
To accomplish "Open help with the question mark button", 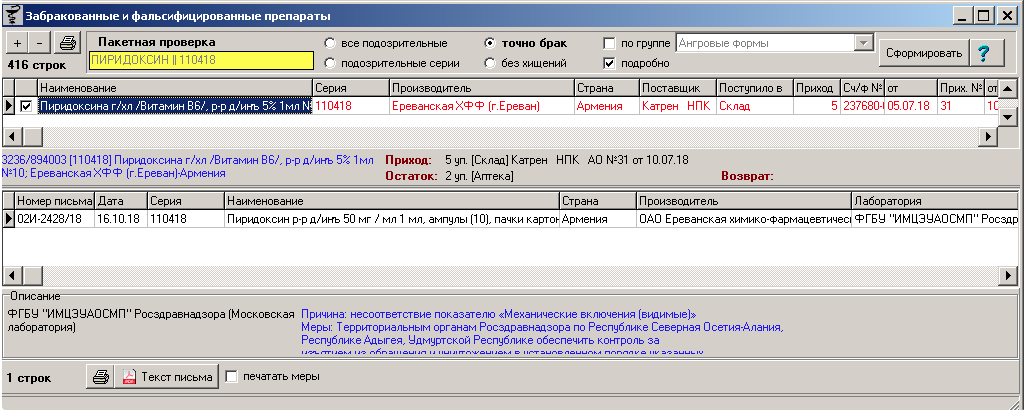I will 986,54.
